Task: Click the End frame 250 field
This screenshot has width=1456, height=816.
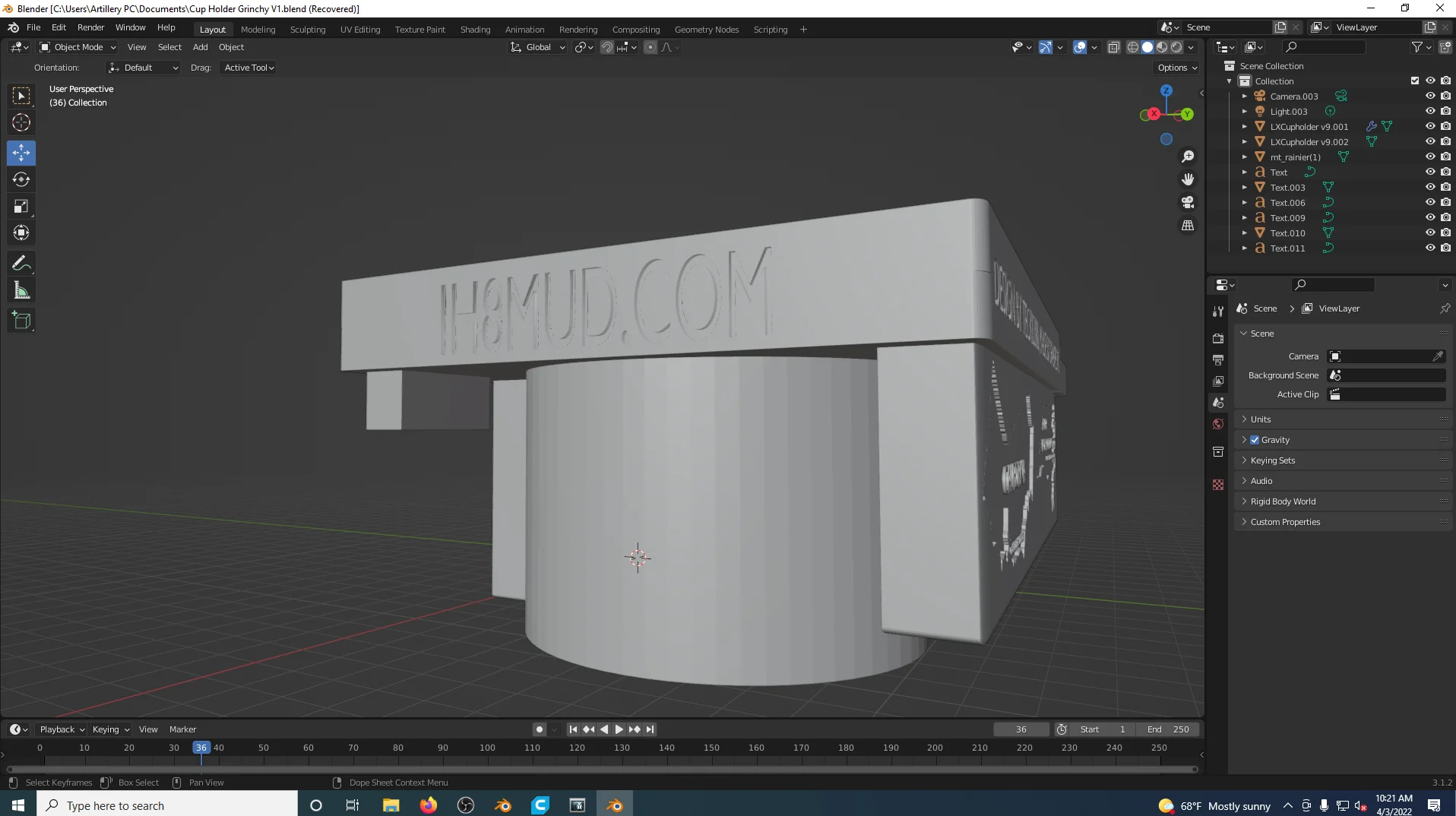Action: [x=1168, y=729]
